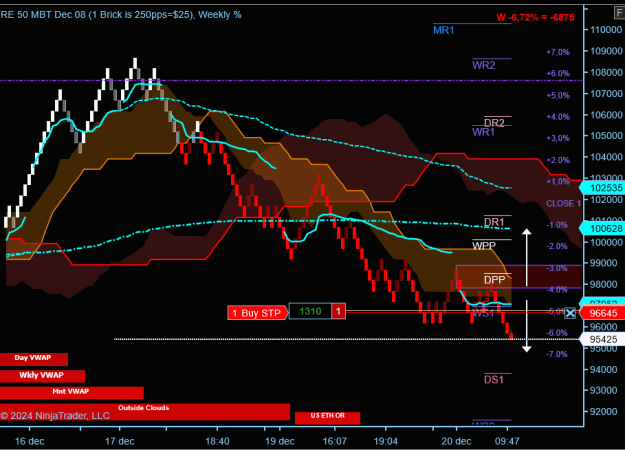Click the Wkly VWAP red indicator bar
The image size is (625, 450).
(x=42, y=376)
